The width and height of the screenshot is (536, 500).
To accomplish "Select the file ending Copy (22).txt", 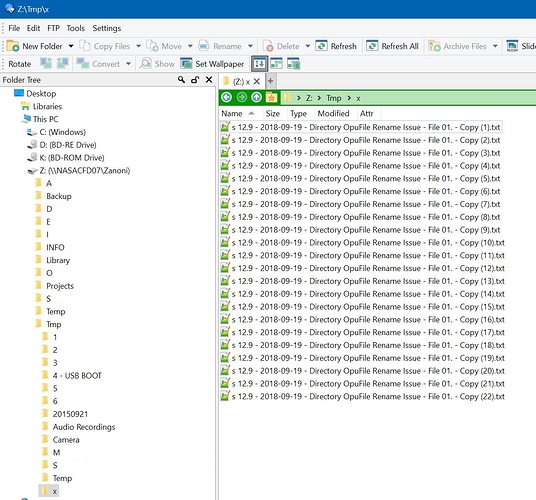I will coord(363,396).
